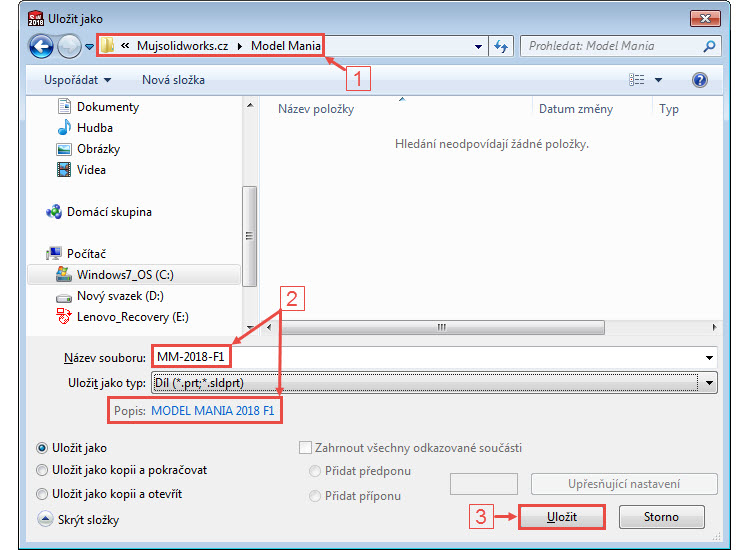
Task: Click the Videa film strip icon
Action: tap(64, 170)
